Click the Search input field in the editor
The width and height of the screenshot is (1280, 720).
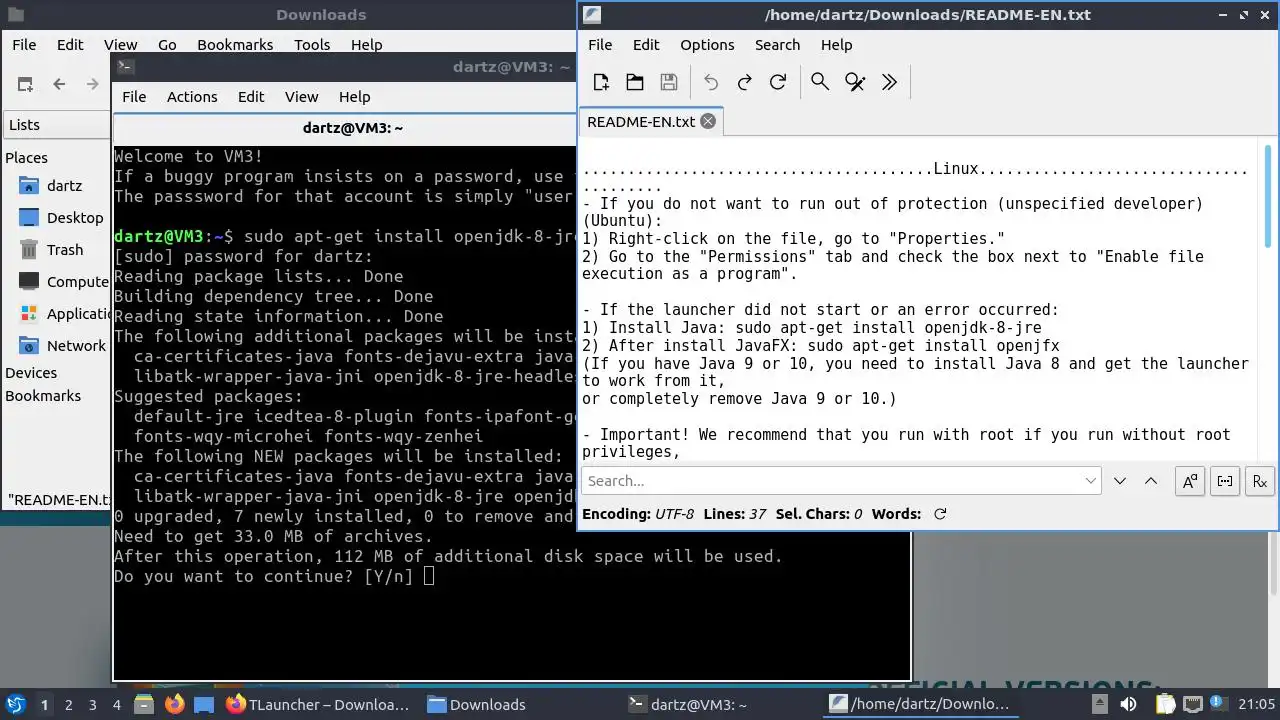tap(832, 481)
